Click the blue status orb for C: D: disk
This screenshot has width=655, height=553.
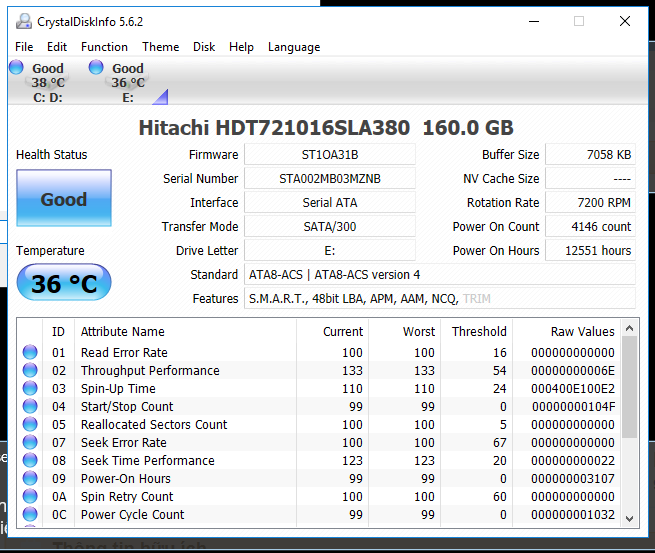tap(16, 67)
